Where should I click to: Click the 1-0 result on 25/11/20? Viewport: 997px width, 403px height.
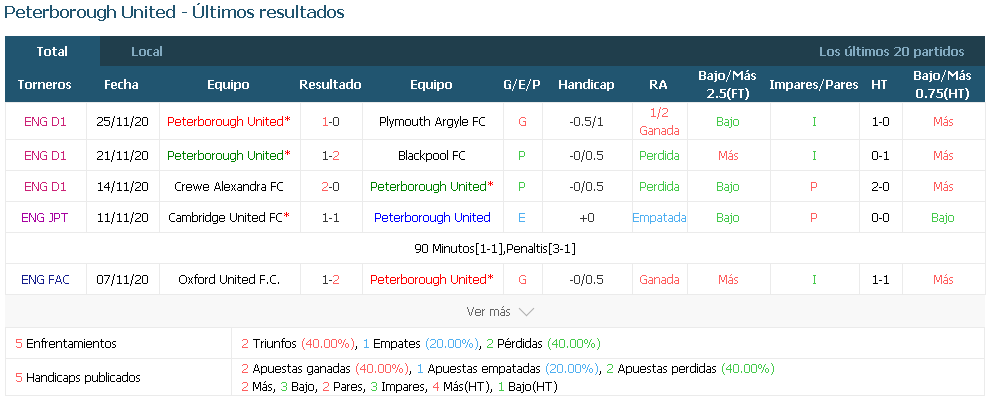pos(331,121)
